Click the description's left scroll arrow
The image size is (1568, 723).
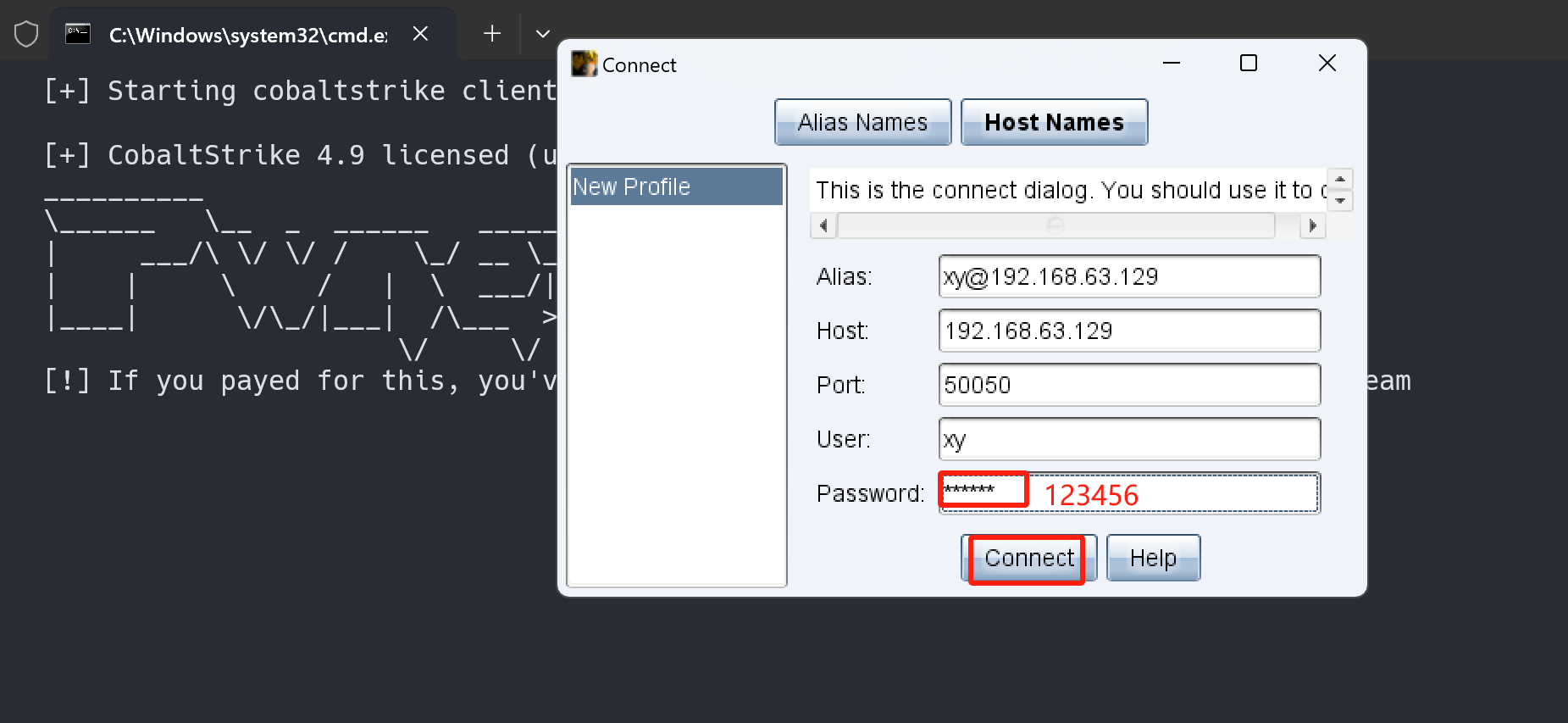click(823, 225)
